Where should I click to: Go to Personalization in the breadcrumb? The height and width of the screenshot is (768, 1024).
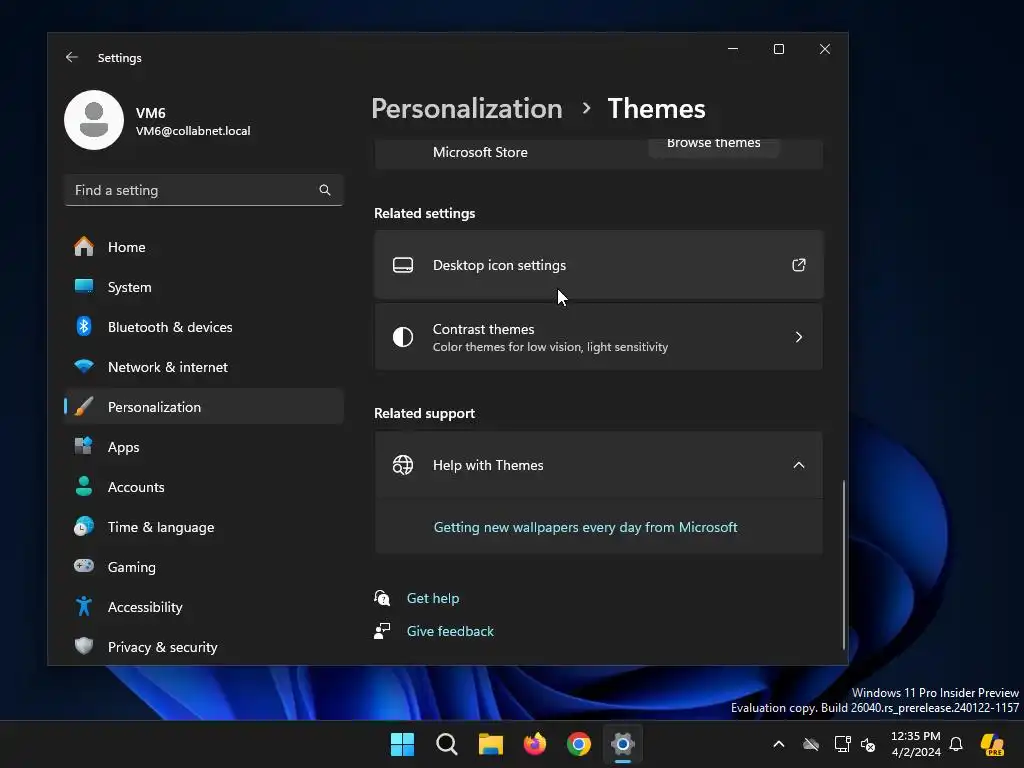467,108
